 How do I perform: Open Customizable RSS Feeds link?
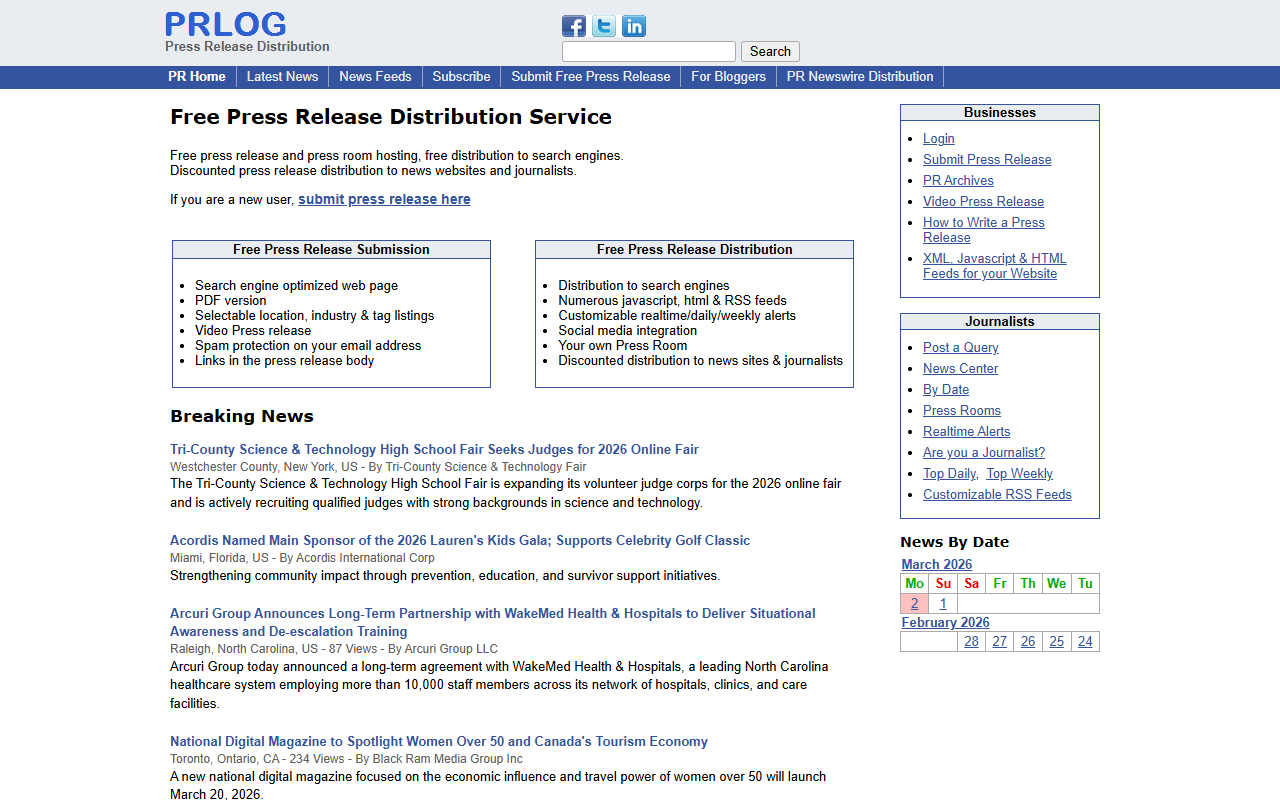(997, 494)
